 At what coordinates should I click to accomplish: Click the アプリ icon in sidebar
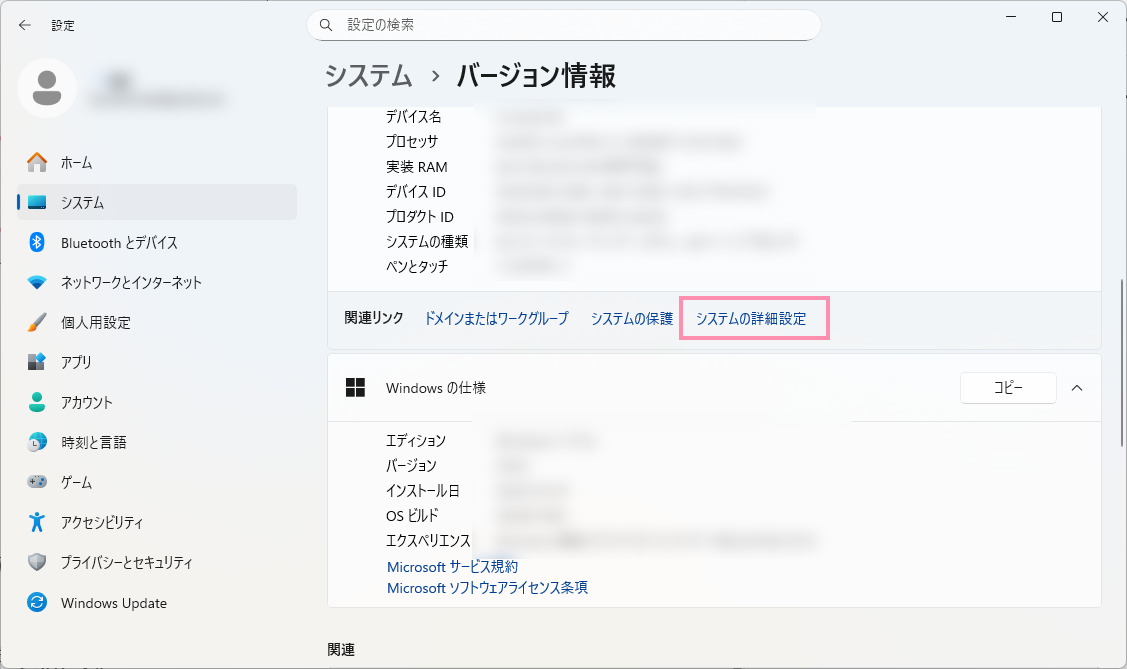click(37, 362)
